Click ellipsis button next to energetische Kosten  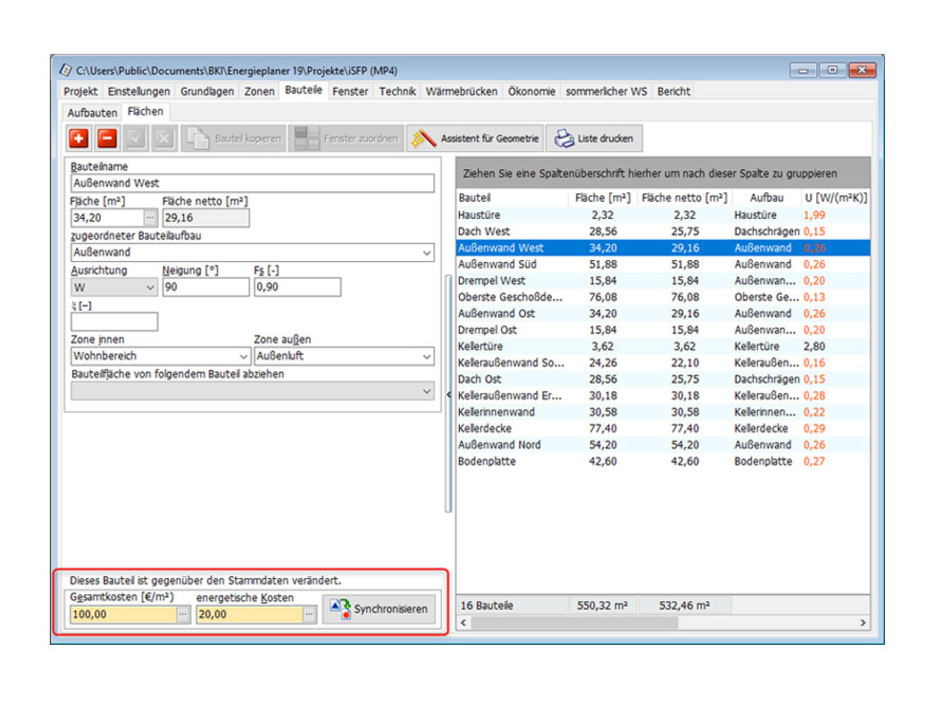(x=309, y=615)
